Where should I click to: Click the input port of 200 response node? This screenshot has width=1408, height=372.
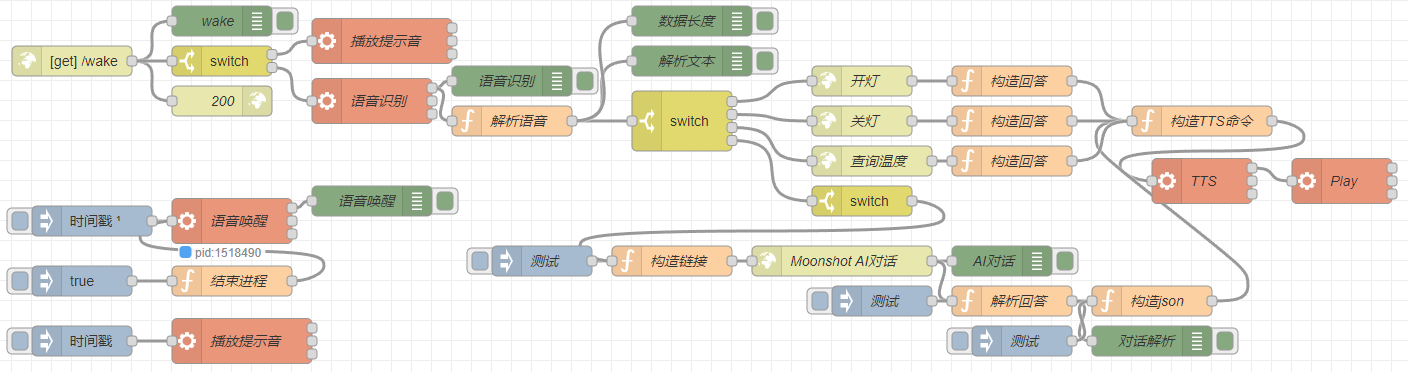click(x=172, y=101)
